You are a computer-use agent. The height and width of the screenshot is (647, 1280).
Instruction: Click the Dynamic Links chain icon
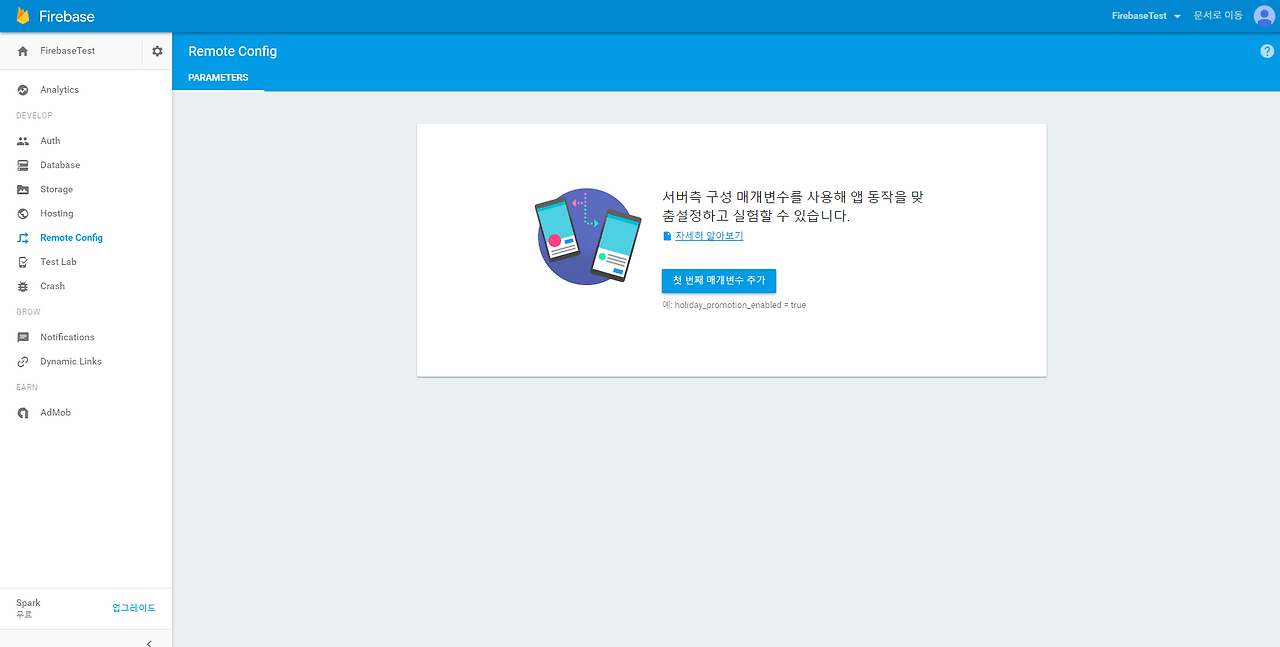[23, 362]
